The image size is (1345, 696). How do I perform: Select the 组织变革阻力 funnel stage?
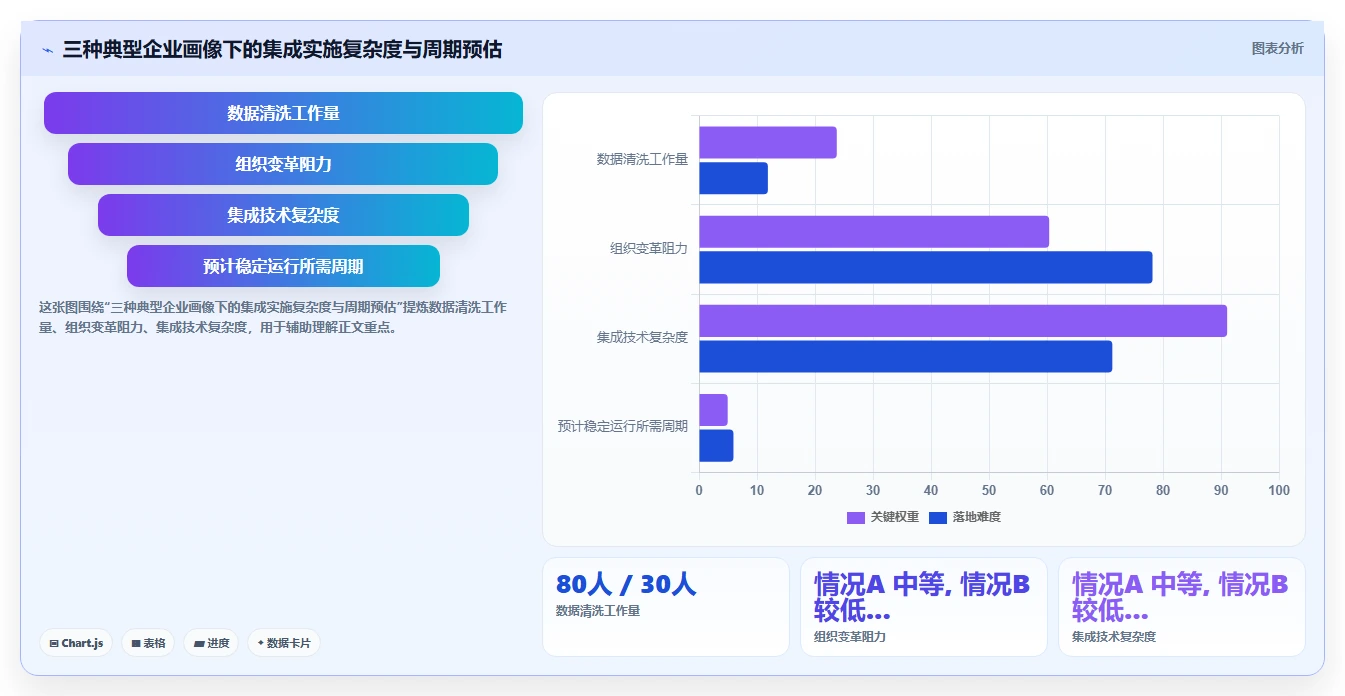point(283,164)
